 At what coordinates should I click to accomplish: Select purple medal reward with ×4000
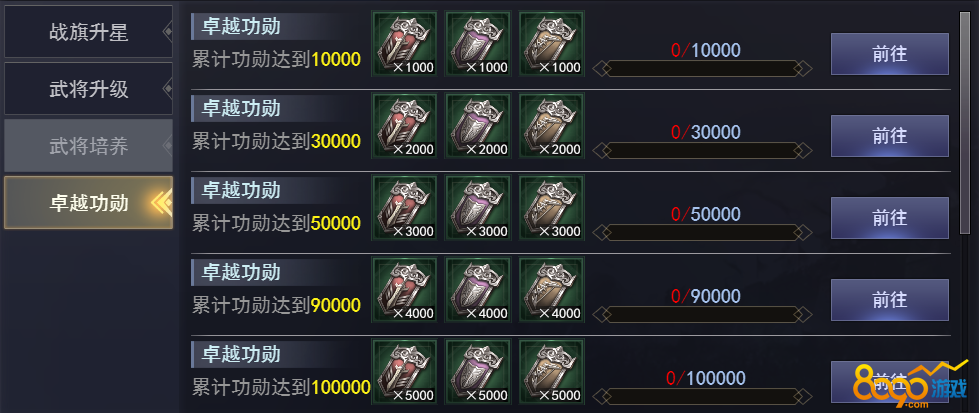(478, 290)
